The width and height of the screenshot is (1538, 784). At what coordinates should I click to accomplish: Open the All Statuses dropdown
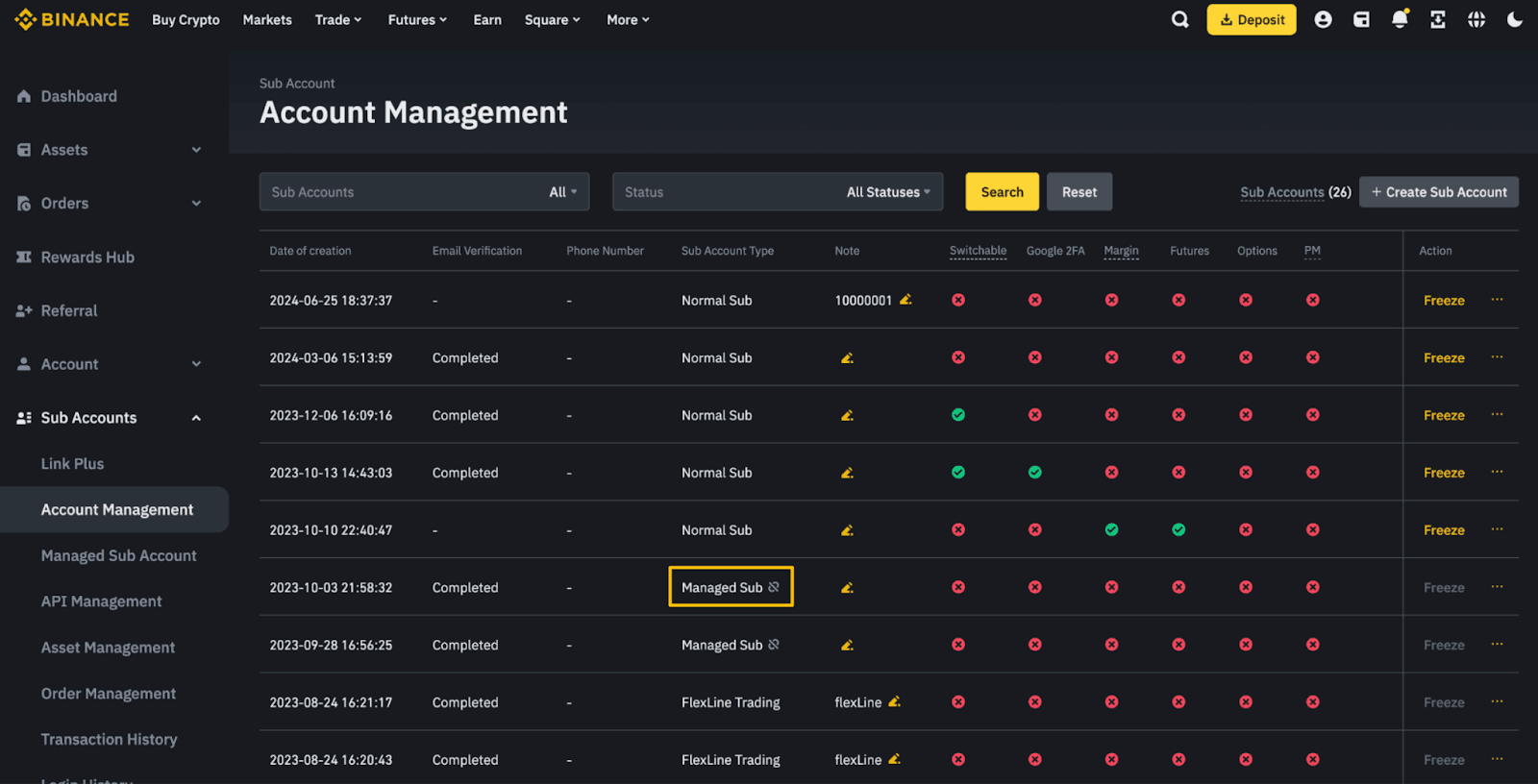[888, 192]
